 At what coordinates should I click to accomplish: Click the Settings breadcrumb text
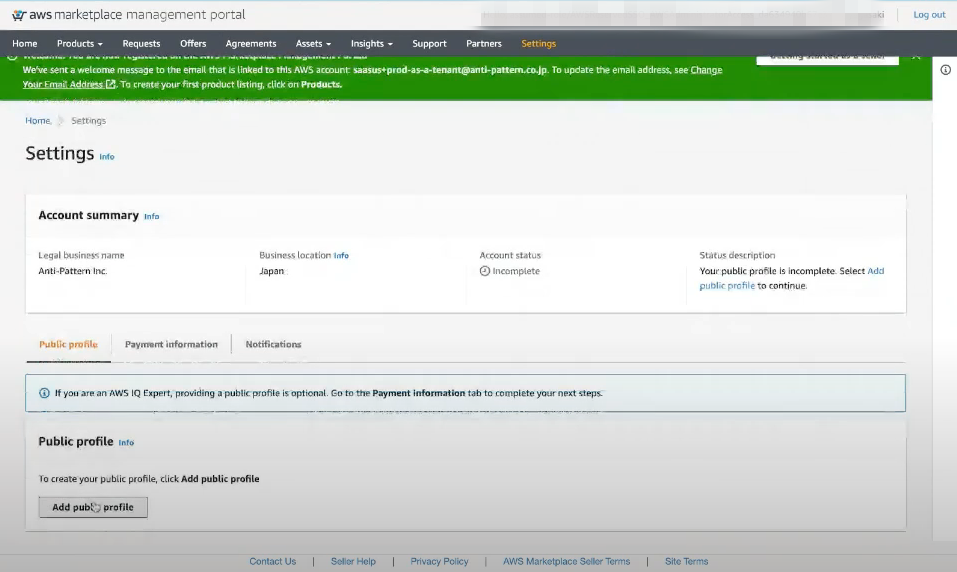point(88,121)
